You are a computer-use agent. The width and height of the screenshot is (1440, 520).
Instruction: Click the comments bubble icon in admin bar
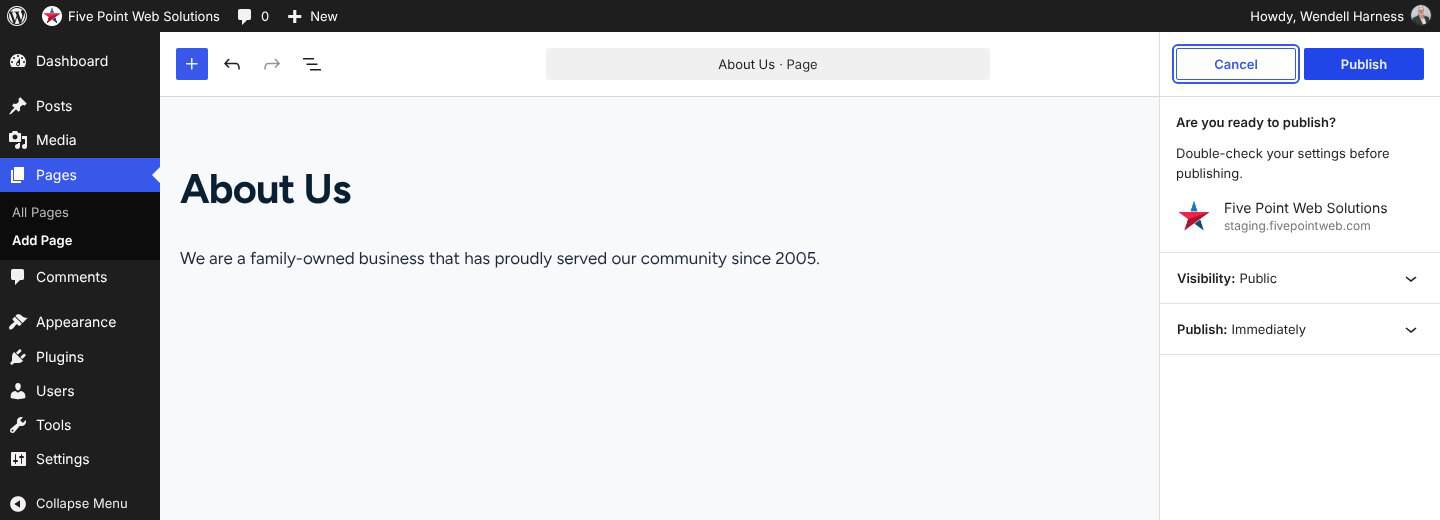(x=245, y=16)
